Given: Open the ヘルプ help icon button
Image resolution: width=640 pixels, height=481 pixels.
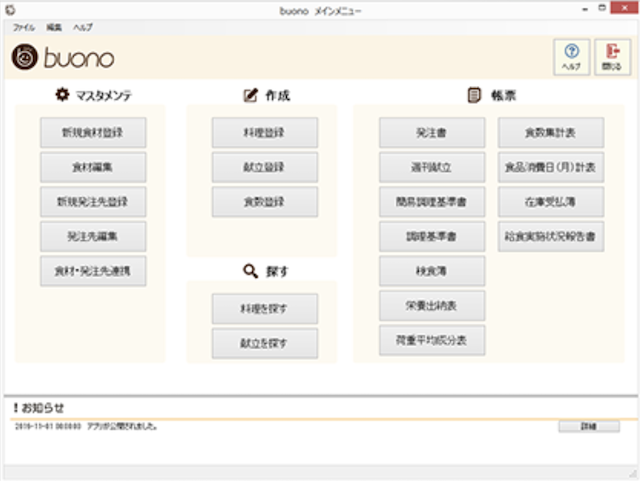Looking at the screenshot, I should point(571,57).
